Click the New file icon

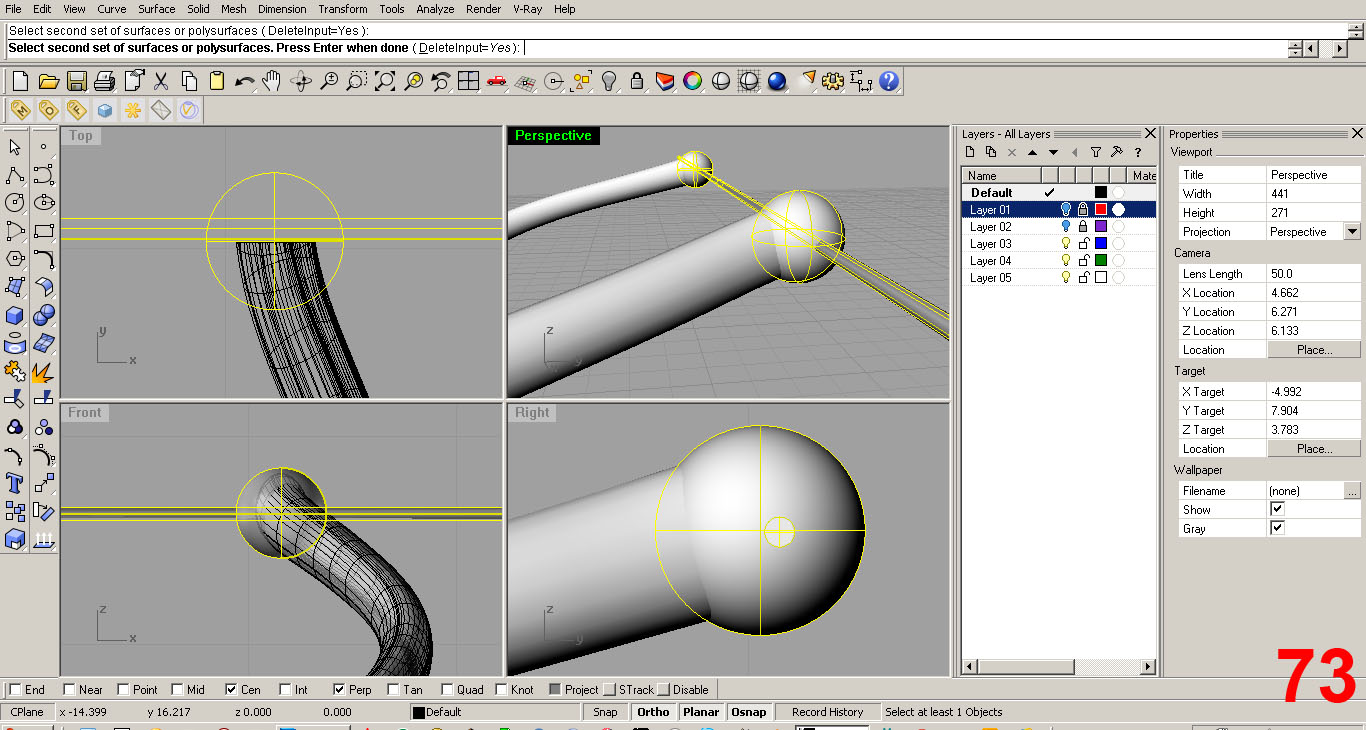(20, 81)
